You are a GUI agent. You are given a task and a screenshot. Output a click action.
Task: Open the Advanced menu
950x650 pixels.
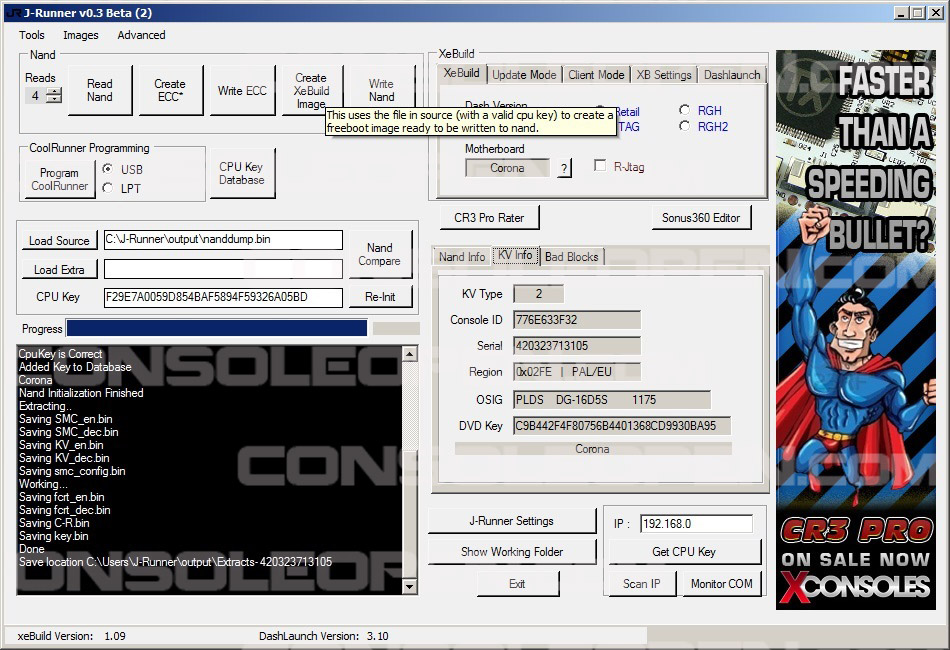tap(141, 35)
